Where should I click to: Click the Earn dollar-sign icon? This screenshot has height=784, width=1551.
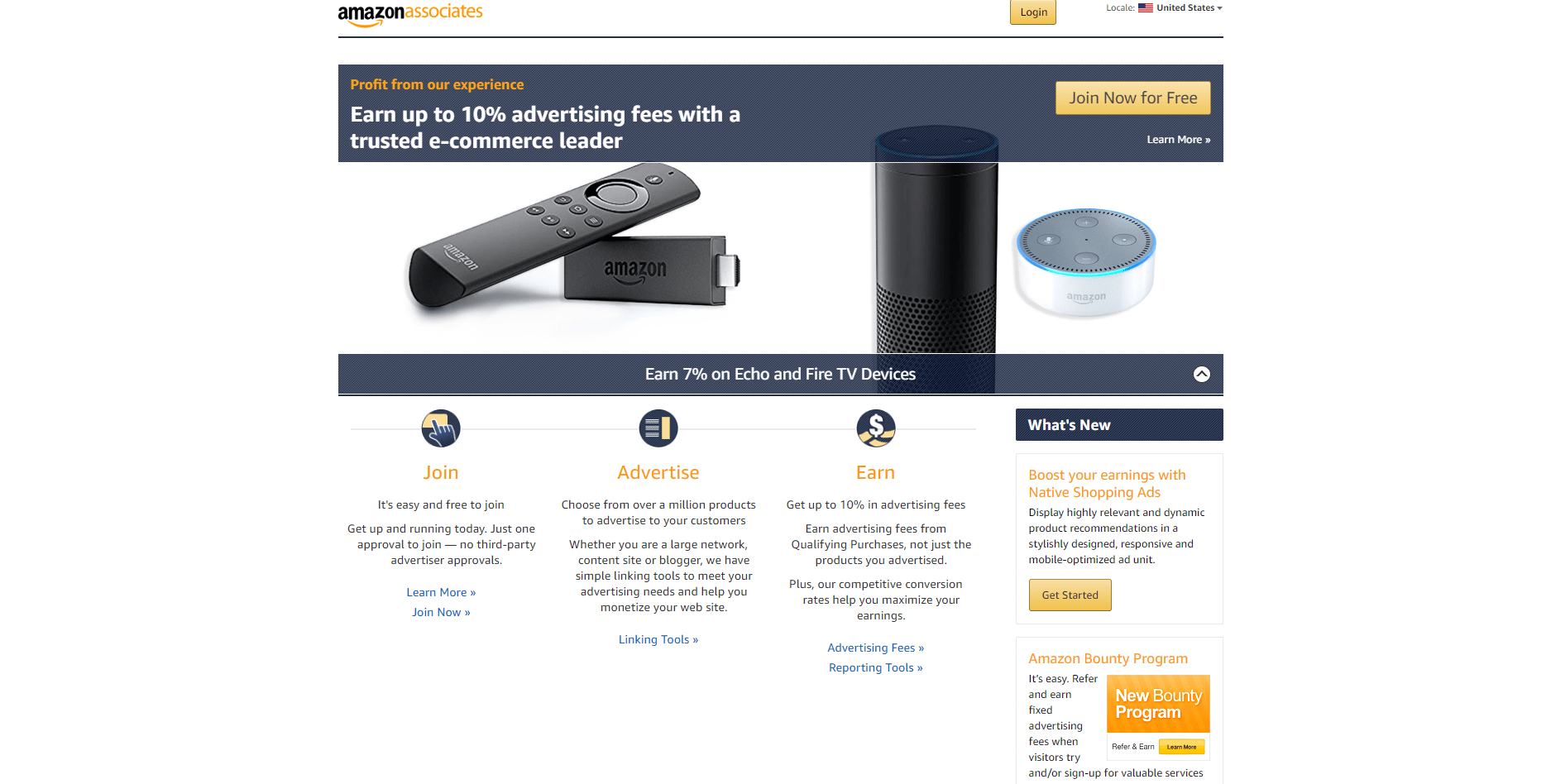click(x=876, y=428)
